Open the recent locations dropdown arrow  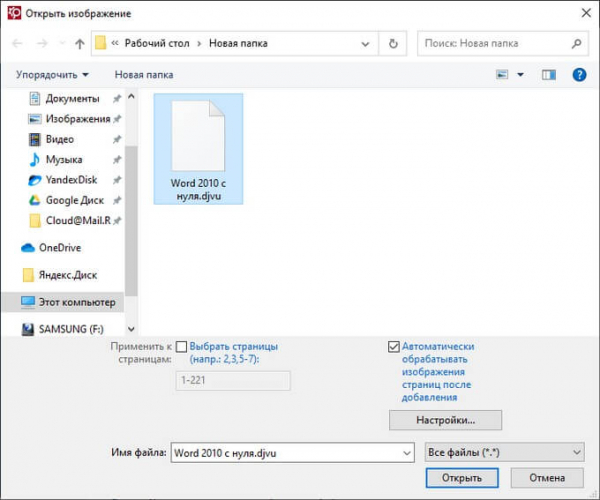[62, 44]
